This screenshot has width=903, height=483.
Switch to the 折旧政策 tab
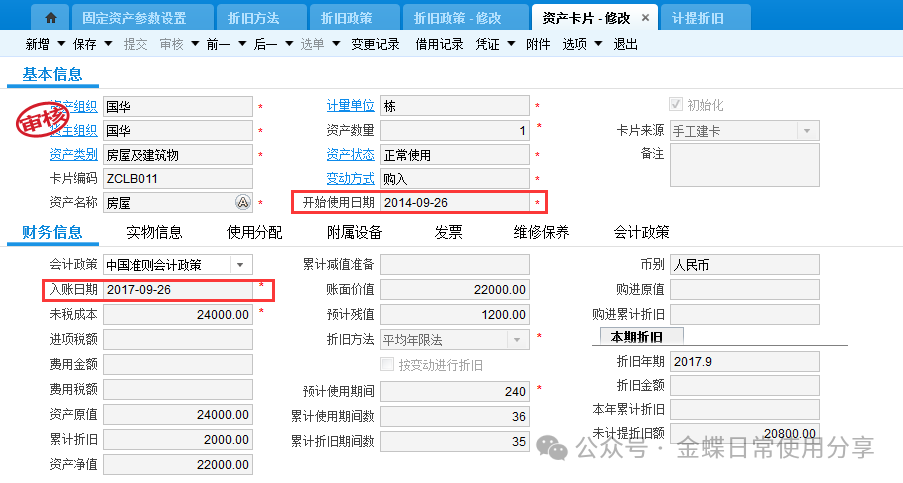click(348, 18)
